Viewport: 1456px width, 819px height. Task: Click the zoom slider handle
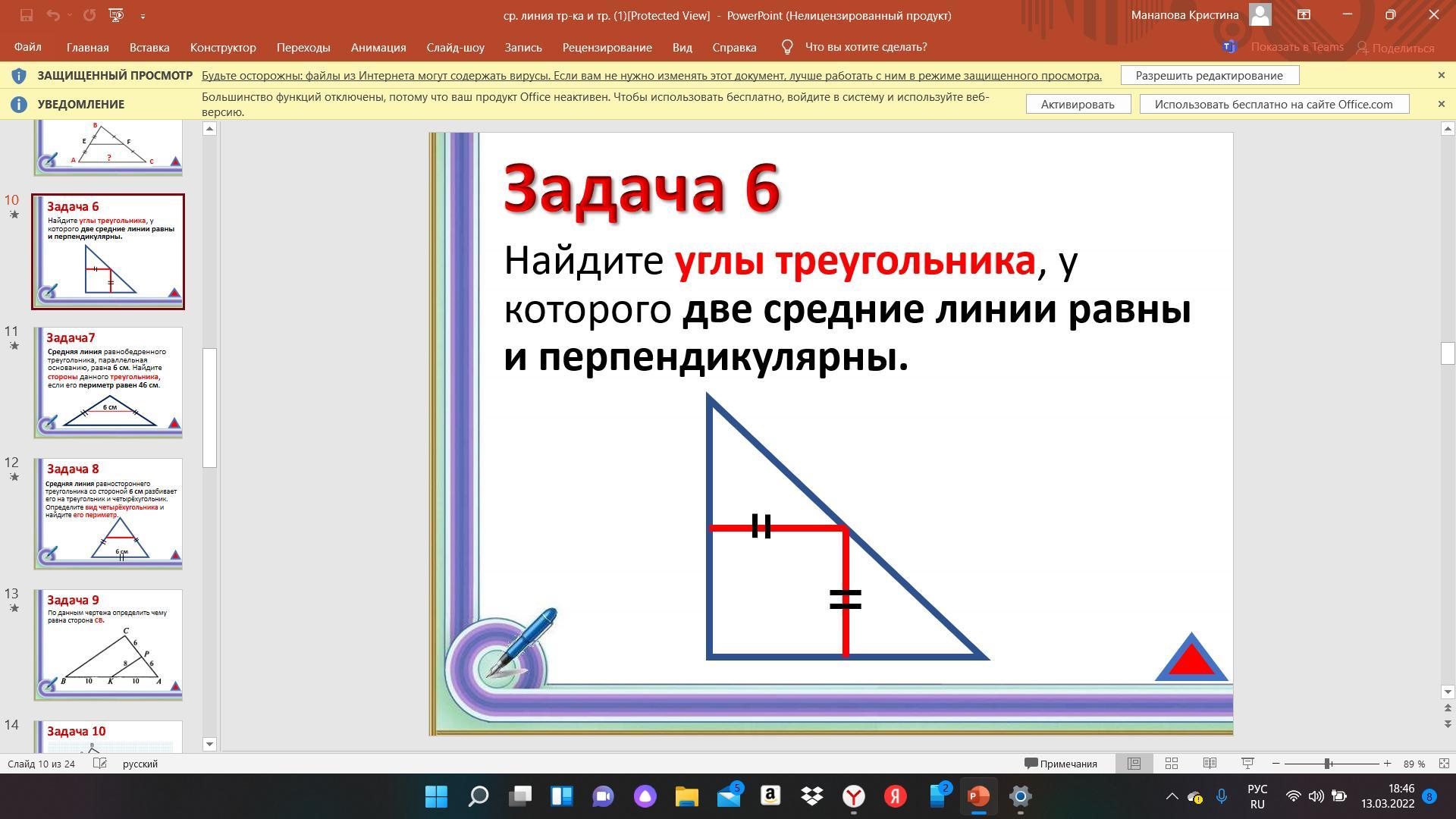[x=1328, y=764]
